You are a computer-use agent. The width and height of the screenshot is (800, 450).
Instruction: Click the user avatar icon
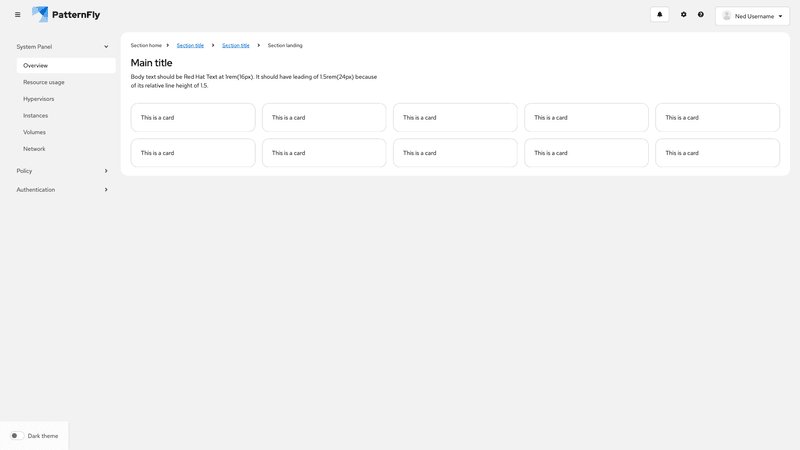727,16
